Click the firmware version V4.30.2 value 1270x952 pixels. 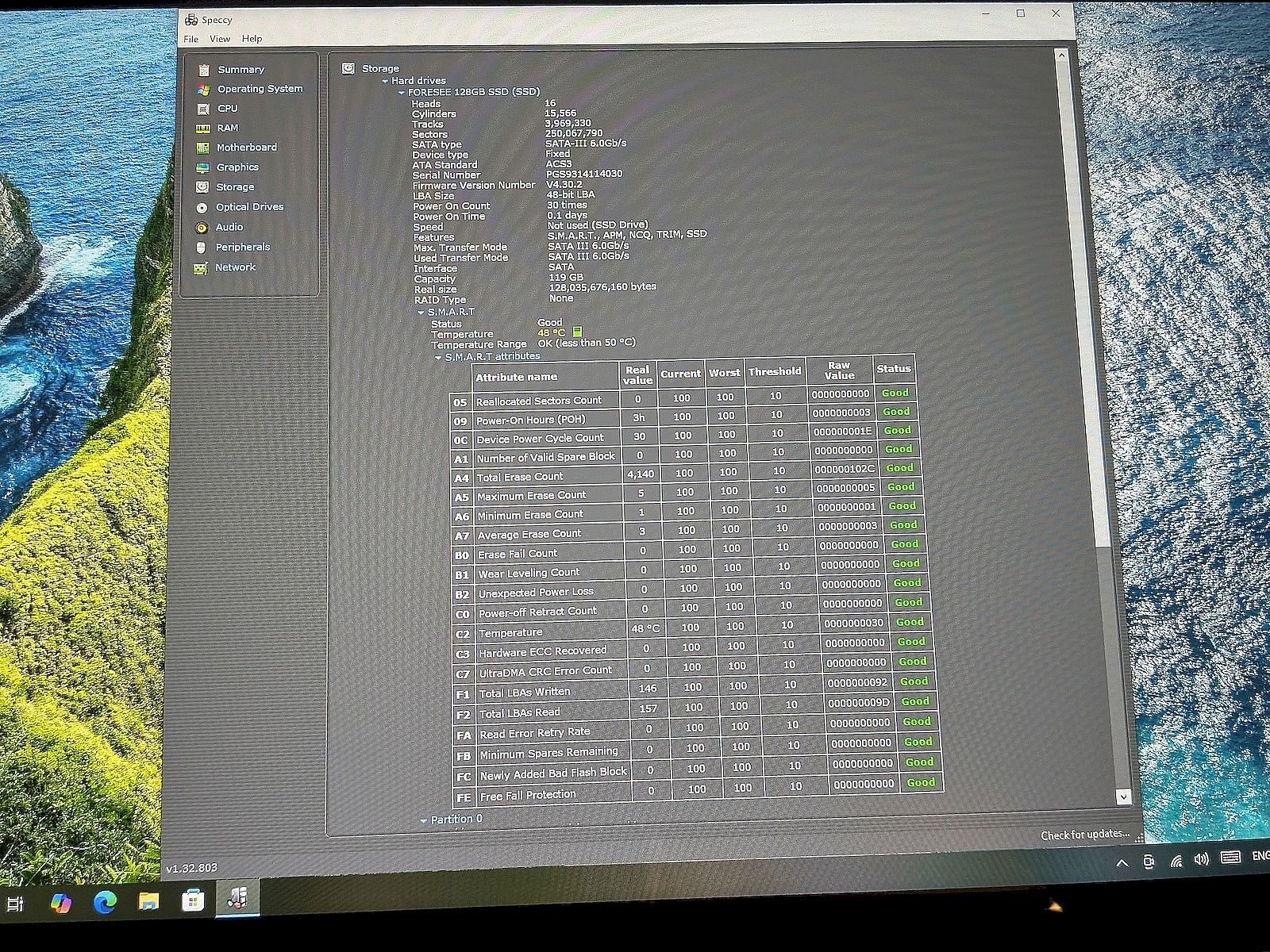point(564,184)
